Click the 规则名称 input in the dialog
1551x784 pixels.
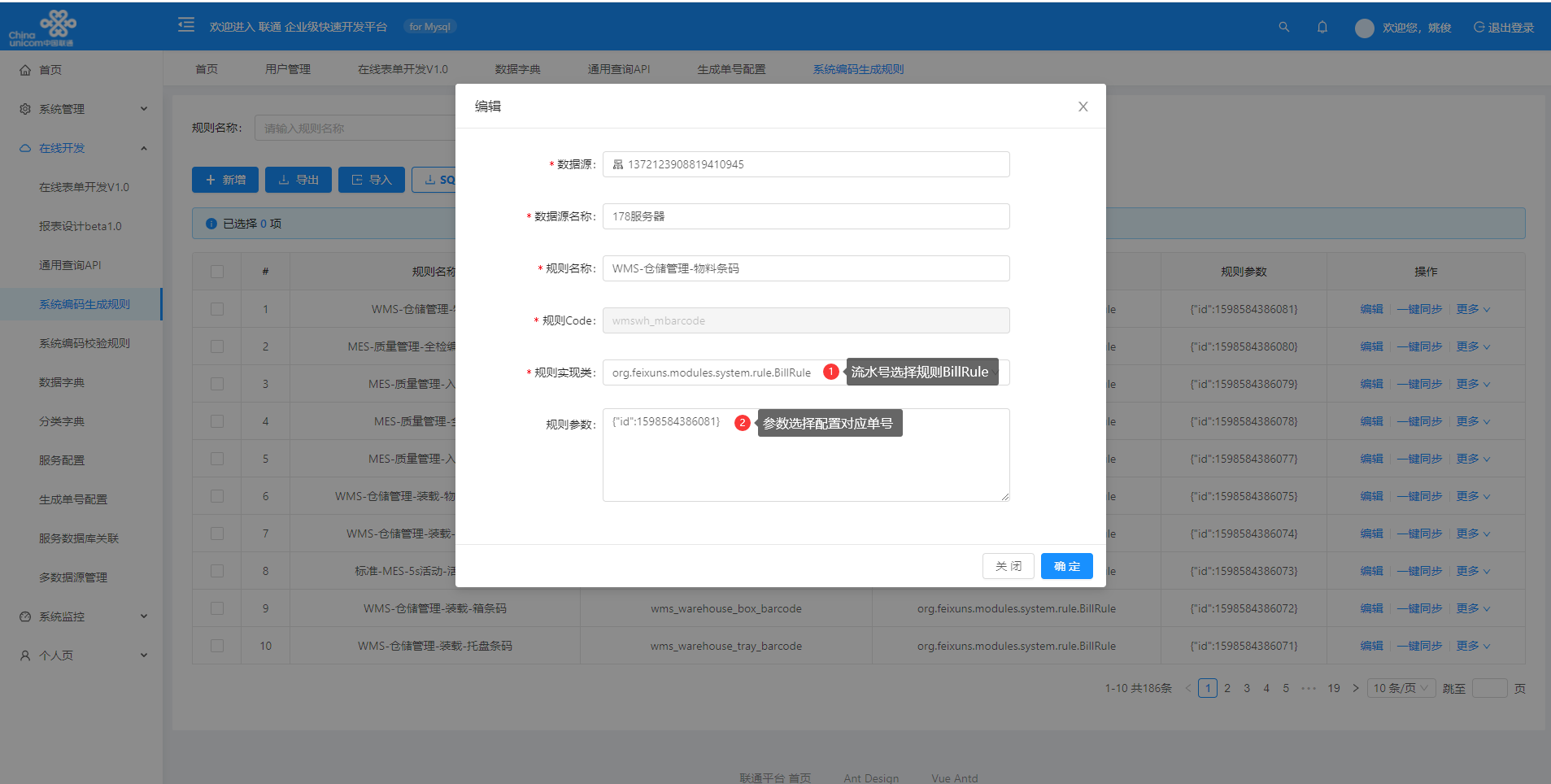pos(806,268)
